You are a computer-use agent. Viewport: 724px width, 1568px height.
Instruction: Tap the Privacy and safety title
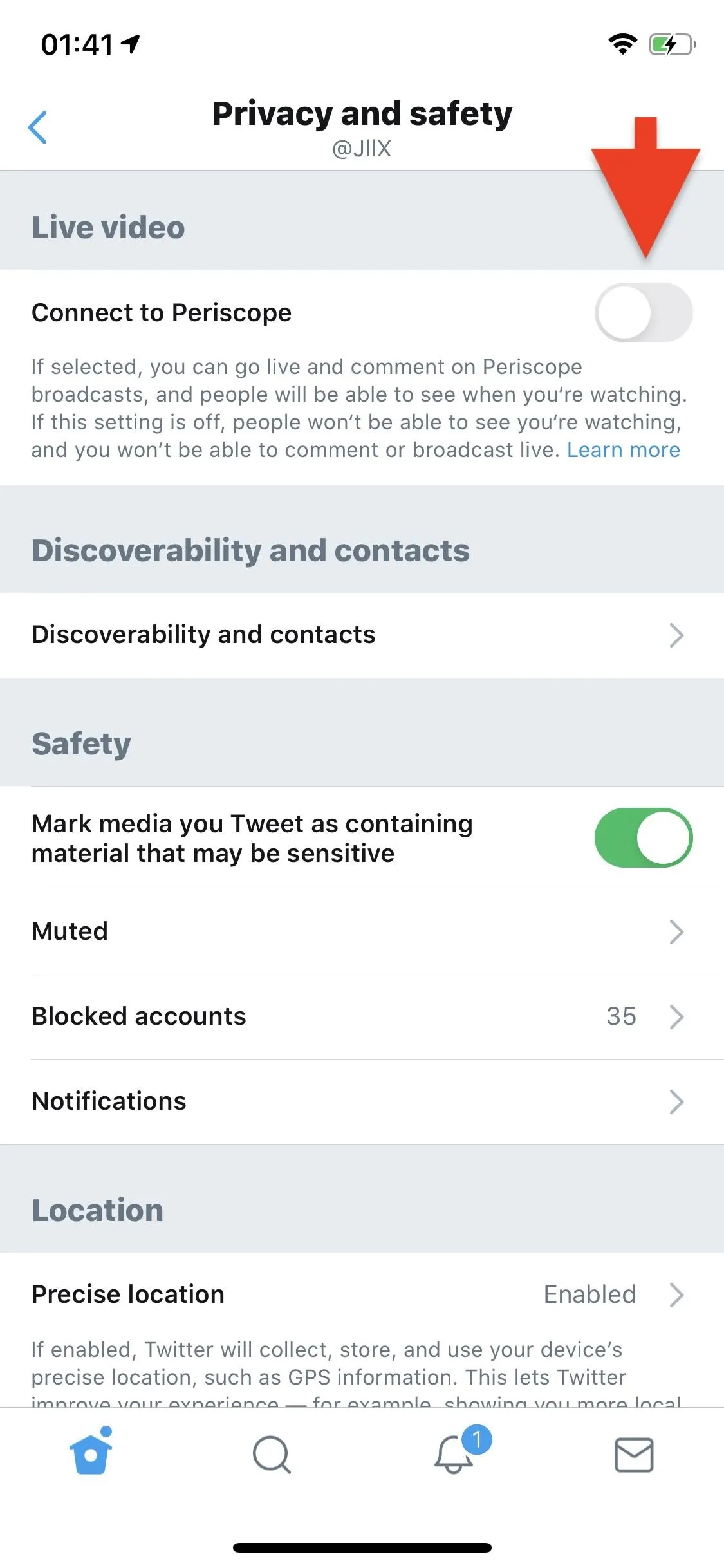pyautogui.click(x=362, y=114)
